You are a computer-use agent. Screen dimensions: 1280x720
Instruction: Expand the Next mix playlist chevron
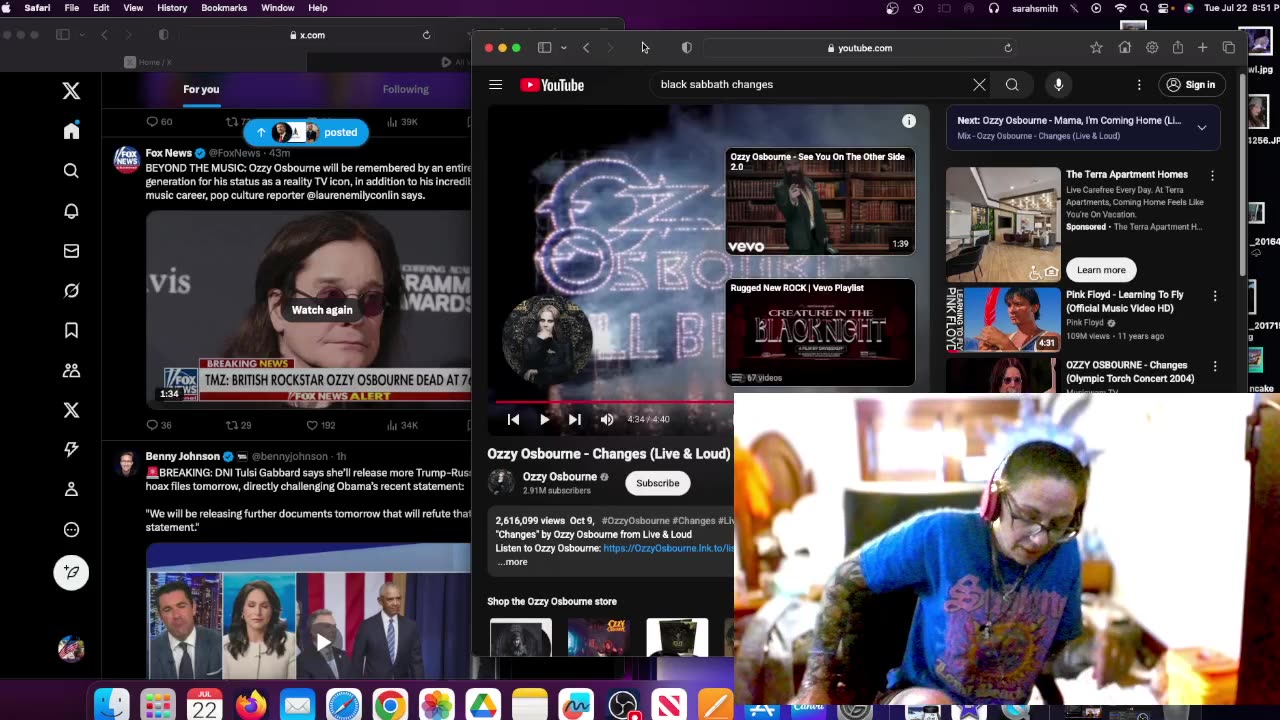pos(1201,128)
